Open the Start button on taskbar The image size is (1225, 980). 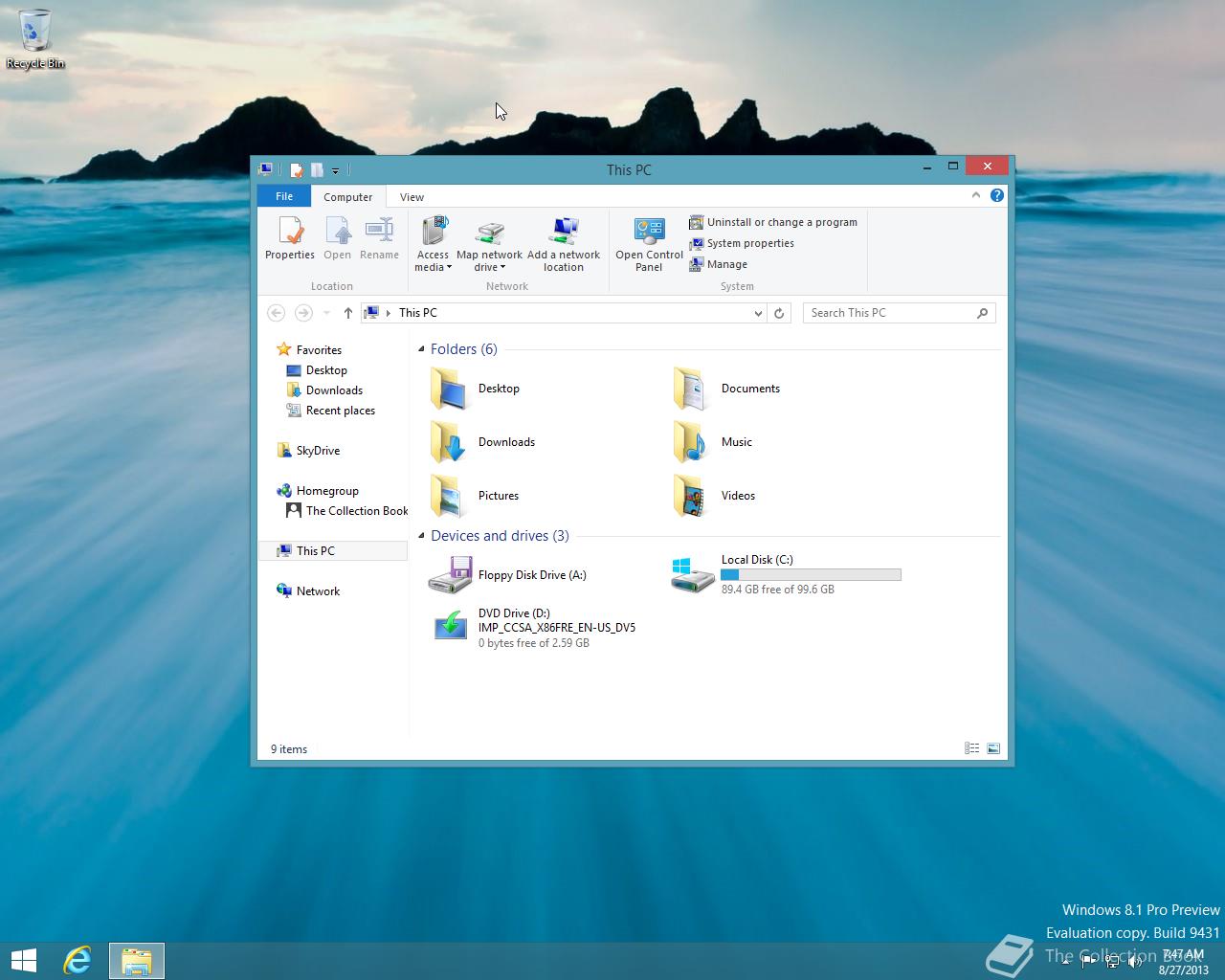pyautogui.click(x=23, y=961)
